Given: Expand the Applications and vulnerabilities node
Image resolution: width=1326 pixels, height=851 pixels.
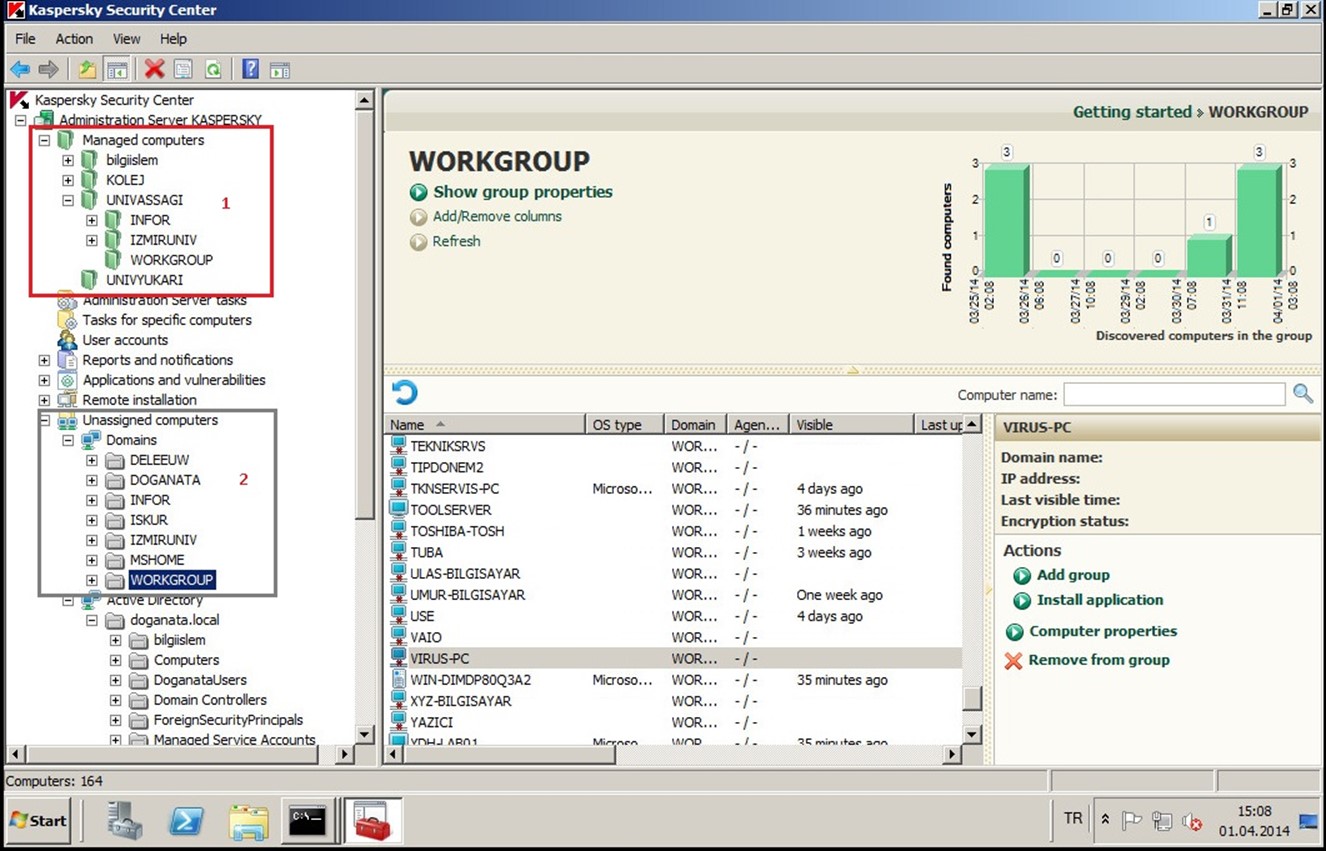Looking at the screenshot, I should click(44, 380).
